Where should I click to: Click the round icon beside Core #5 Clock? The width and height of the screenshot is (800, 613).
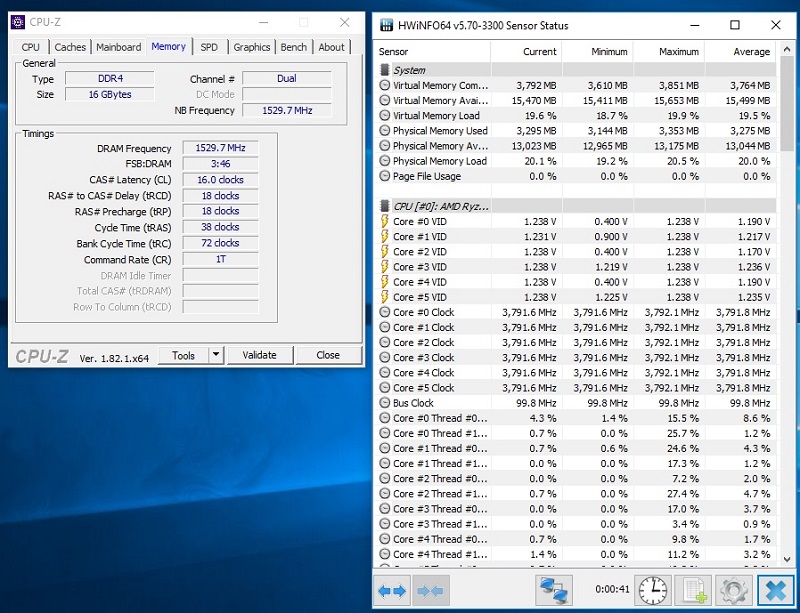pyautogui.click(x=385, y=388)
